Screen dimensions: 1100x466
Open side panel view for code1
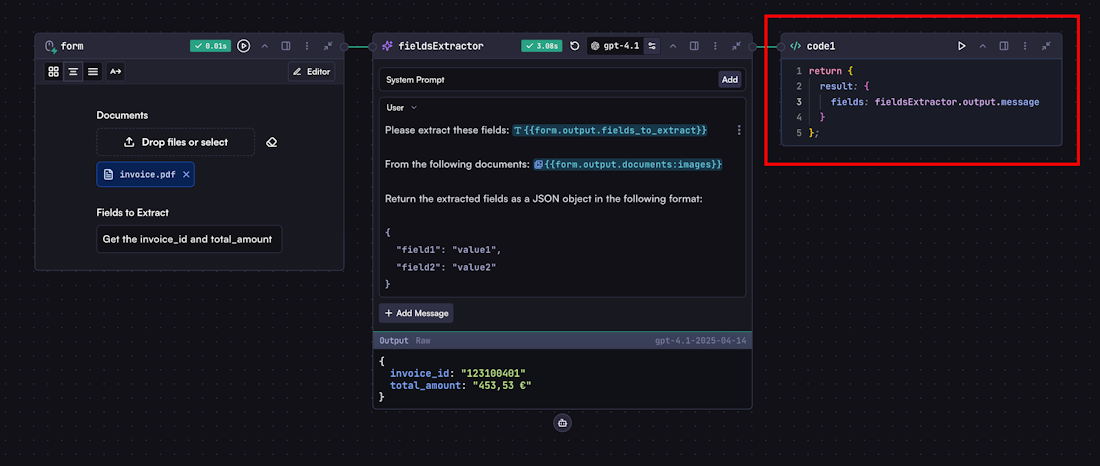tap(1004, 46)
